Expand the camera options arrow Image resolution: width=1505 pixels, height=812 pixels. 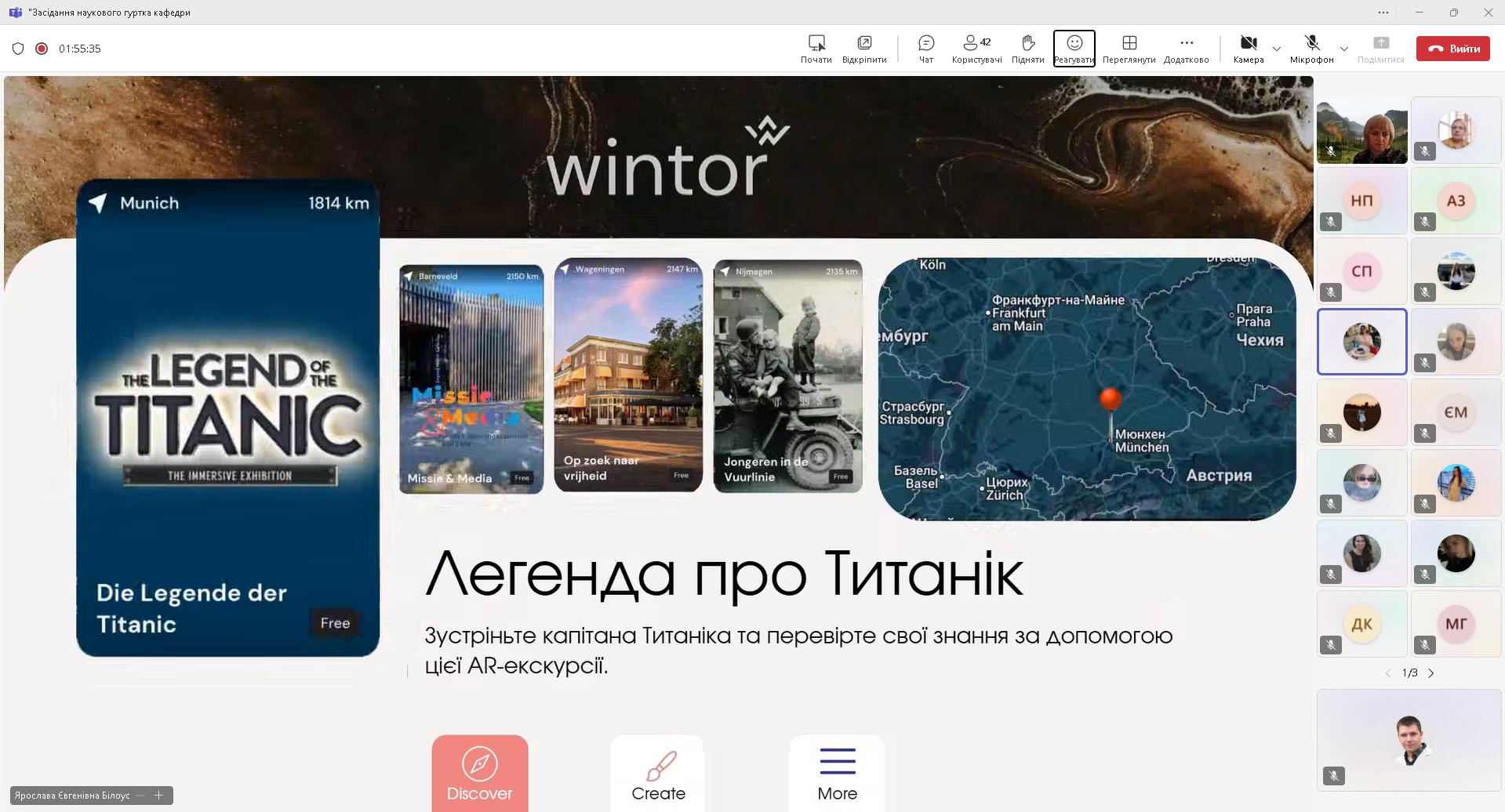pyautogui.click(x=1277, y=49)
